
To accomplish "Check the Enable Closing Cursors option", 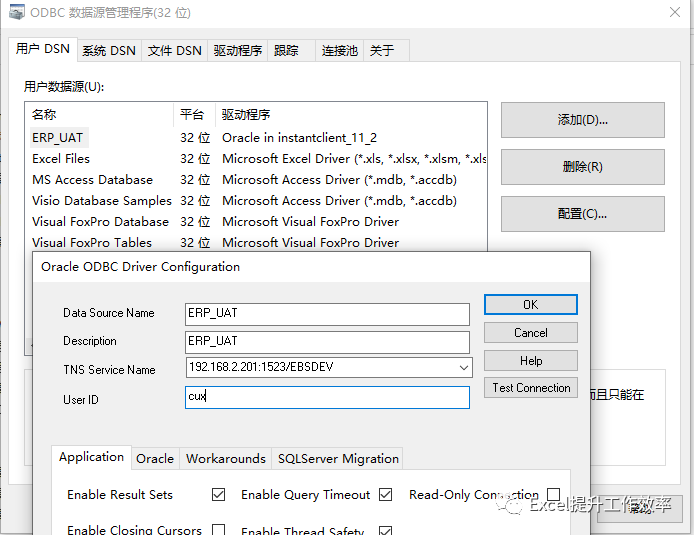I will (x=218, y=530).
